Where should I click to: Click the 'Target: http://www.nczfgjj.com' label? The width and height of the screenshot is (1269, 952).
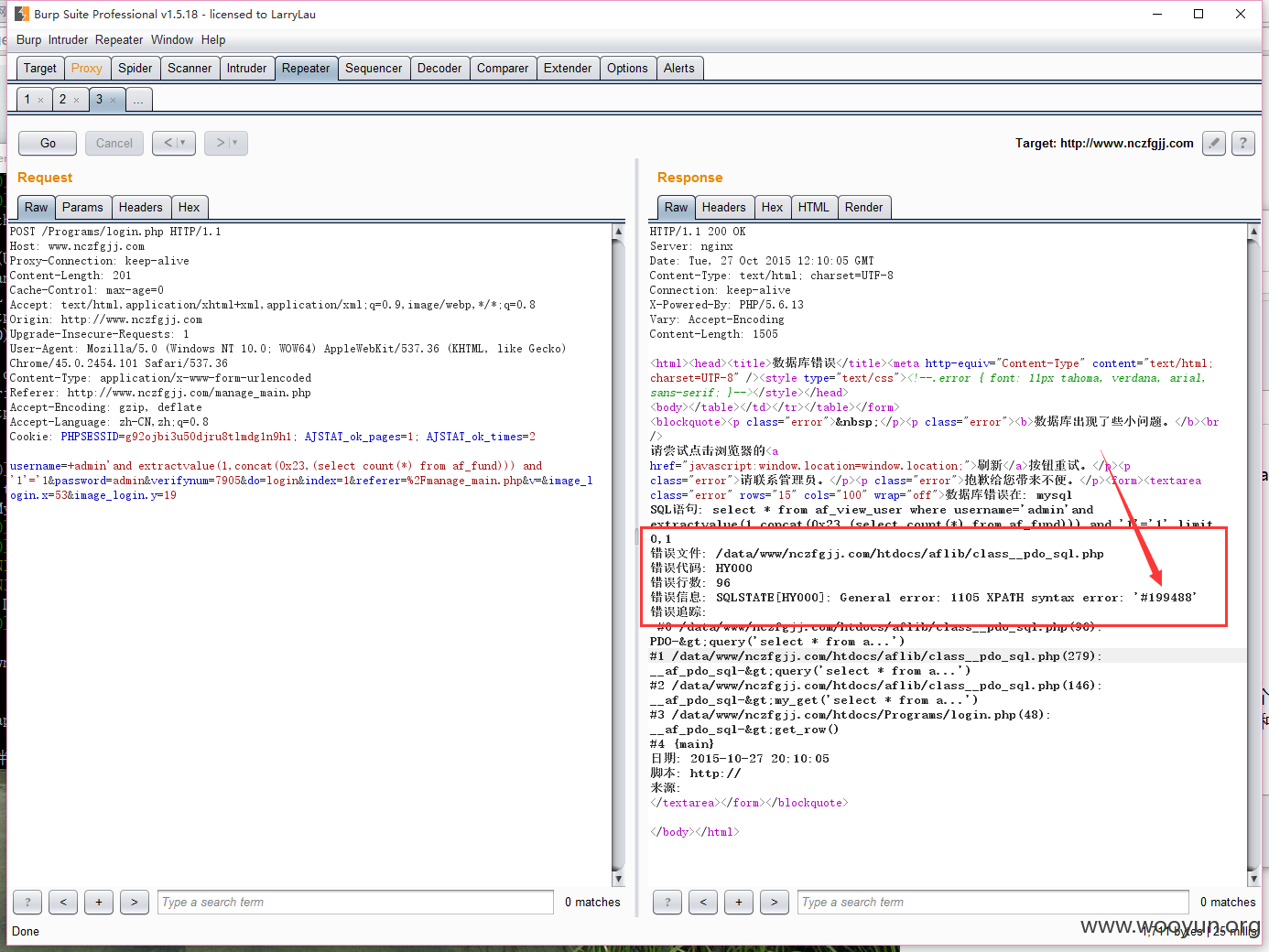pyautogui.click(x=1104, y=143)
